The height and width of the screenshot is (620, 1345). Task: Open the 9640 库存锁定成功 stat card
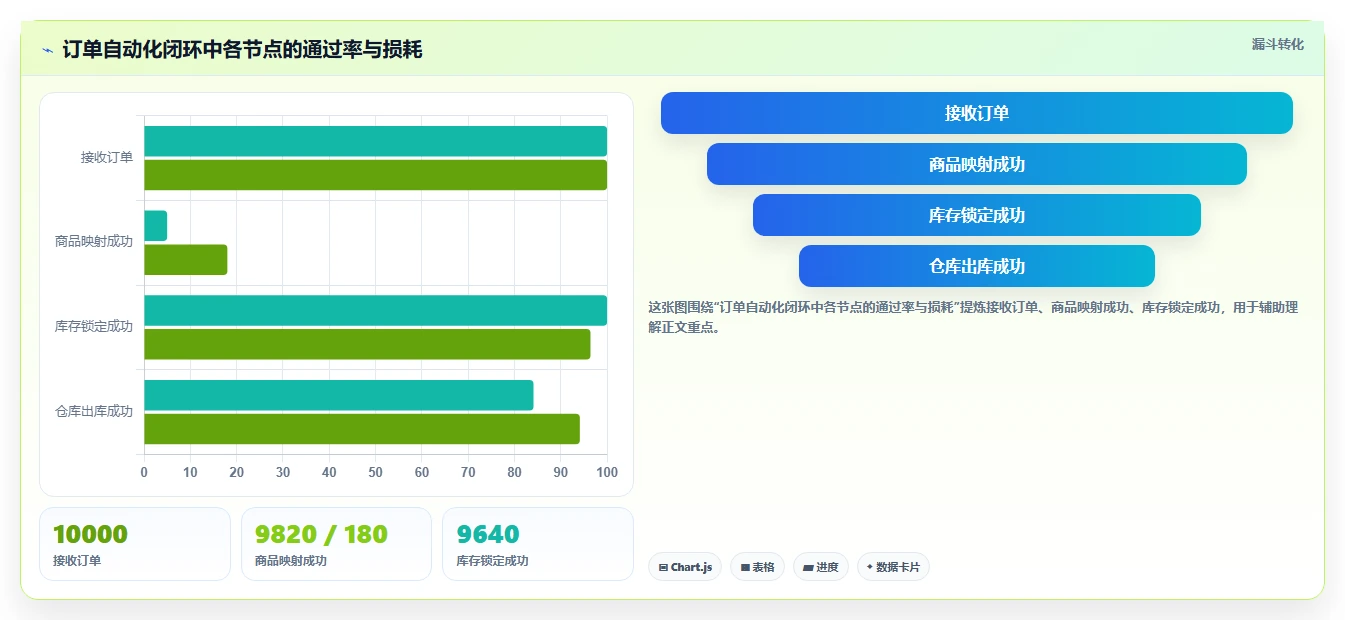[x=538, y=544]
